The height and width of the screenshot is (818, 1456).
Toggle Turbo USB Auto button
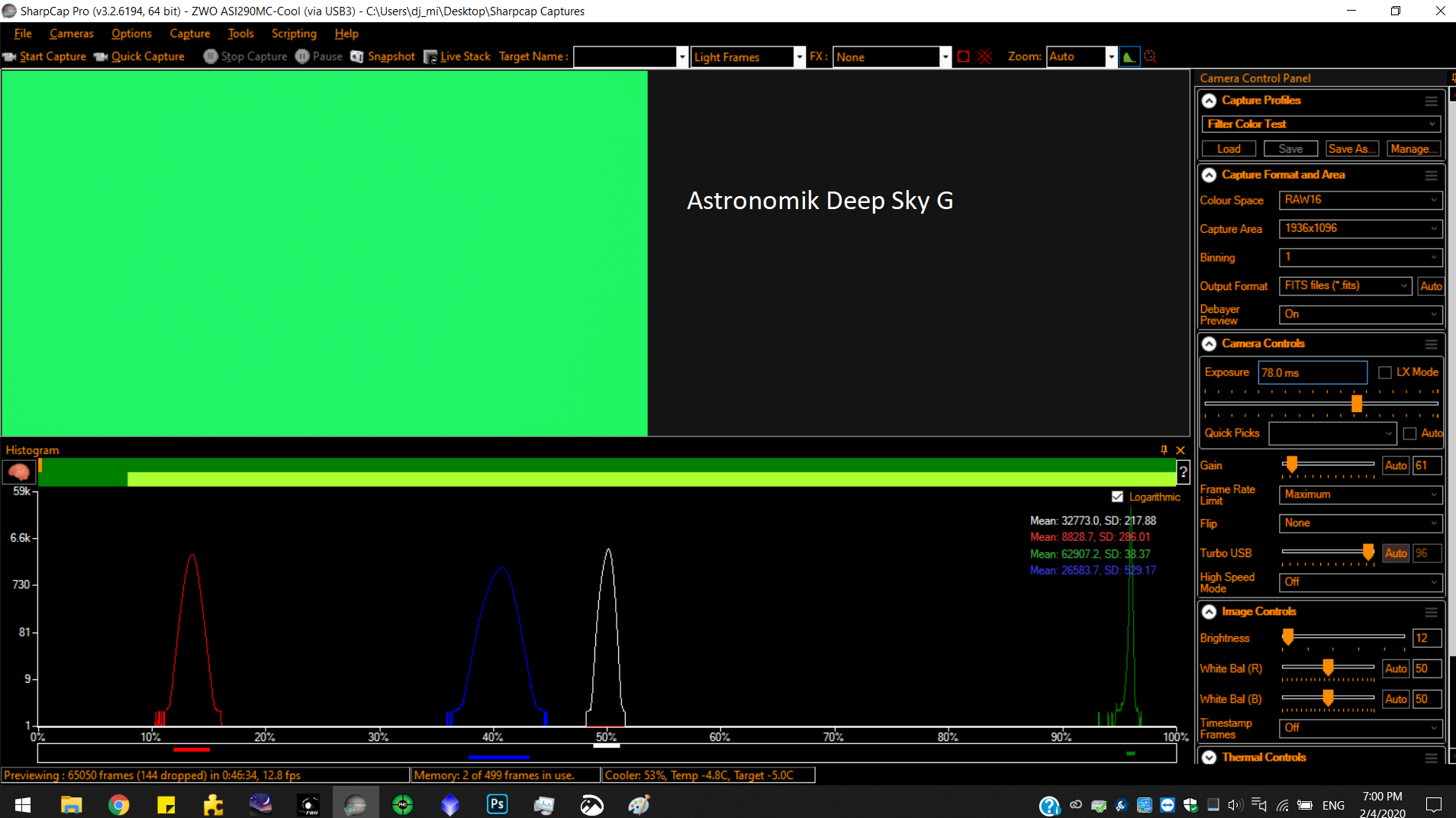1396,553
